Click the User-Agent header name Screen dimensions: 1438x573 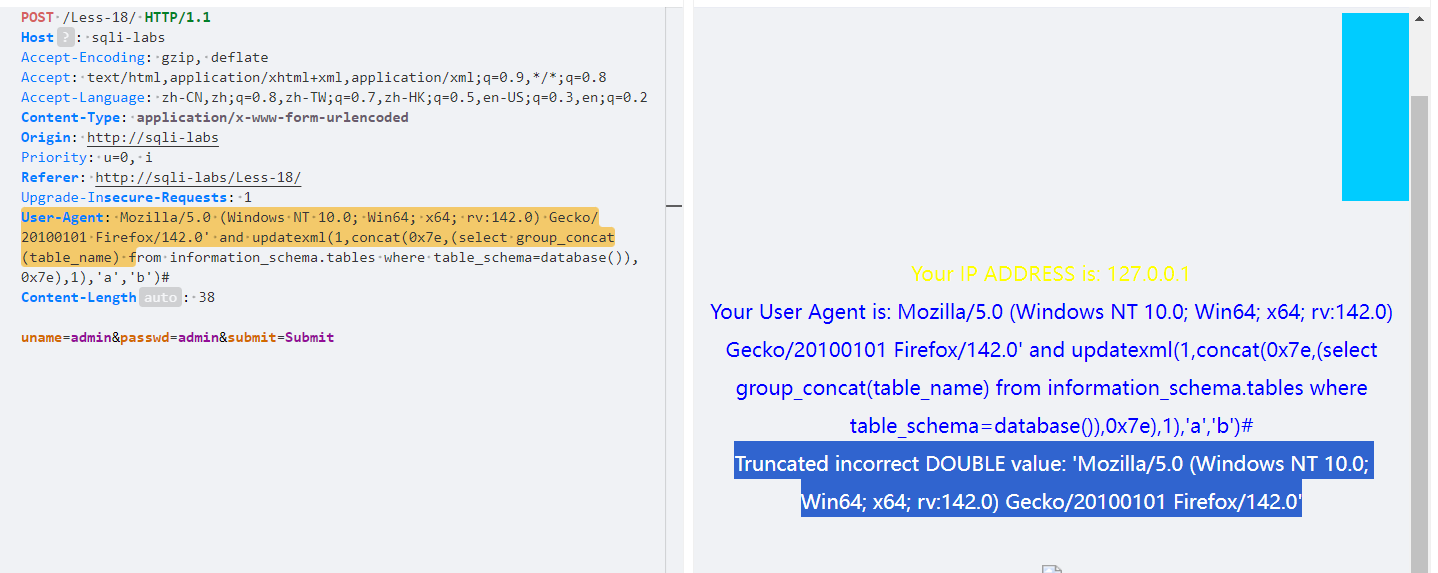(x=62, y=217)
